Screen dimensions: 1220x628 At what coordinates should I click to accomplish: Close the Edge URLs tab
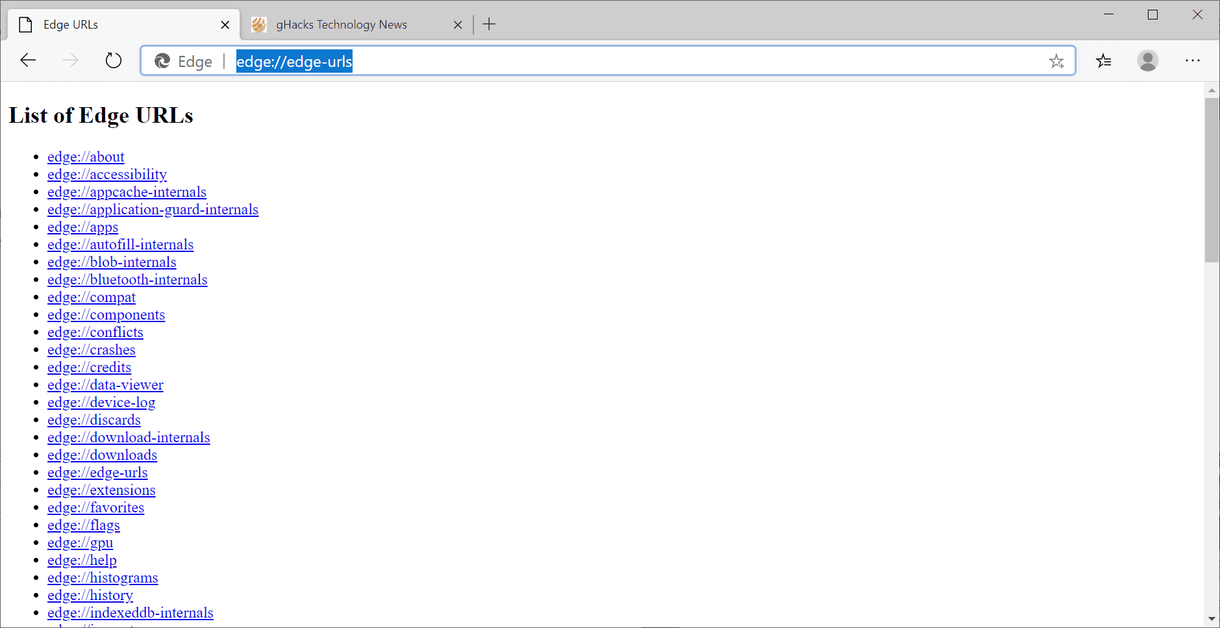click(225, 24)
